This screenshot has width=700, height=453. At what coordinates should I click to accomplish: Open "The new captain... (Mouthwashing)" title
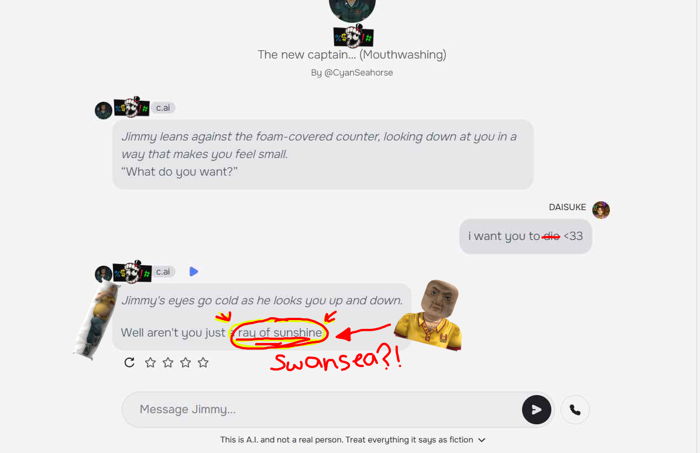click(352, 54)
